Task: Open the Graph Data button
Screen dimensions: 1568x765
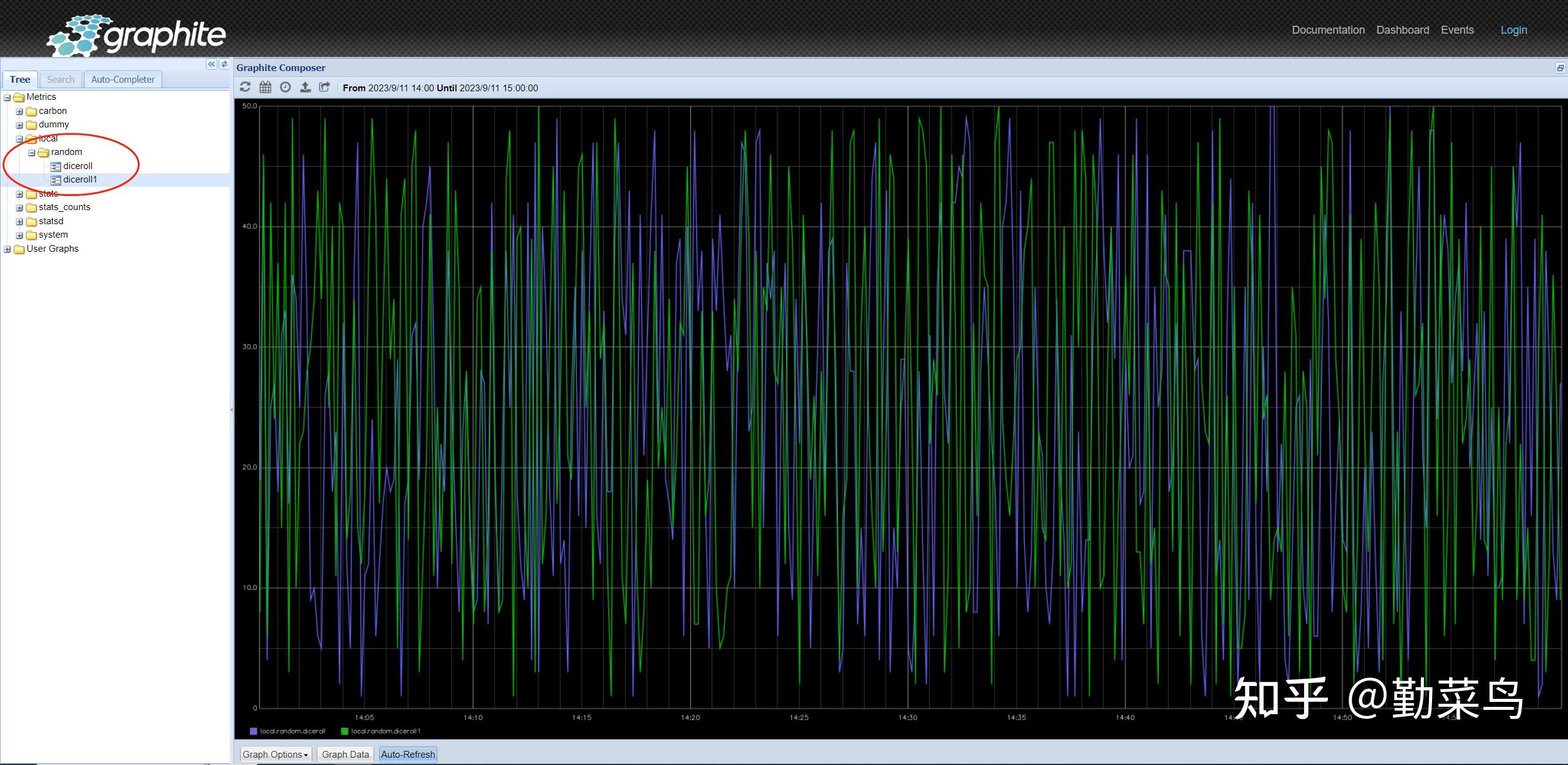Action: 345,755
